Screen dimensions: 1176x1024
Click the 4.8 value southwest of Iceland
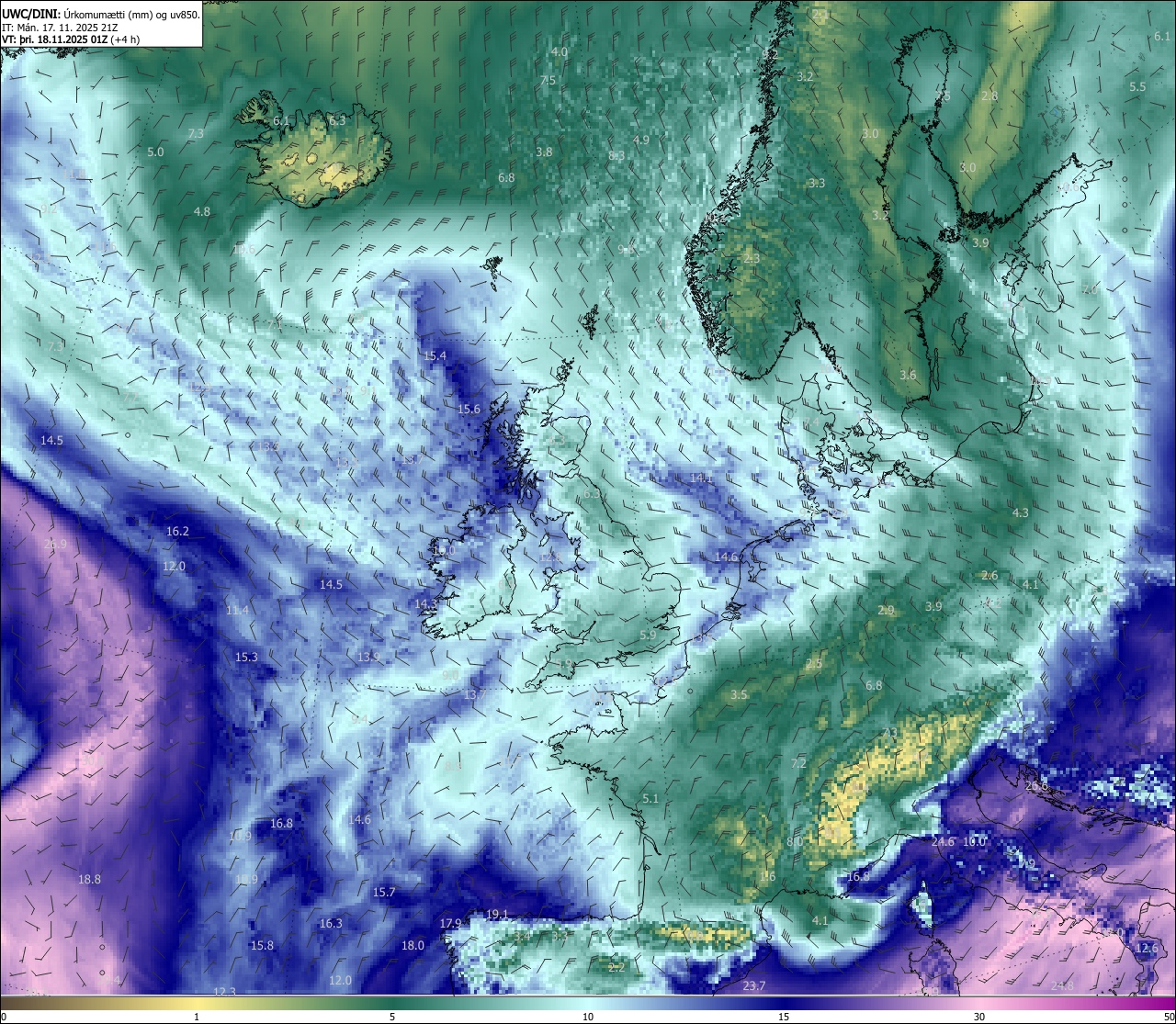202,211
